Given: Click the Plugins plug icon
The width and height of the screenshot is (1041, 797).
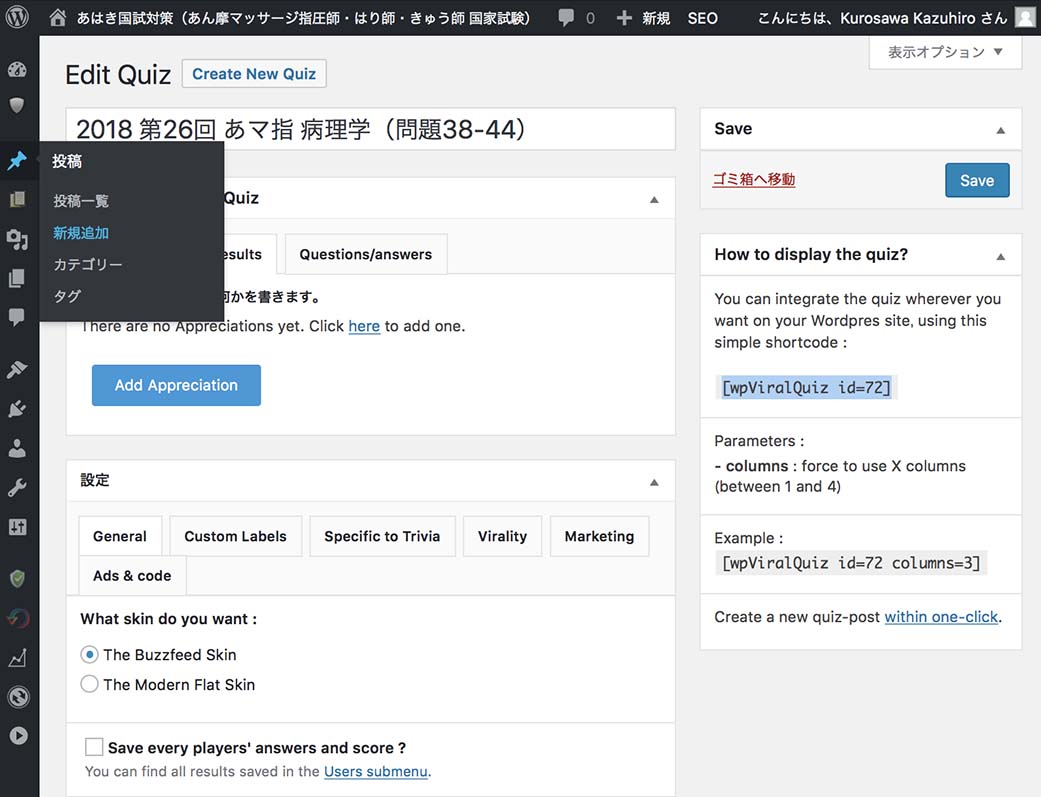Looking at the screenshot, I should tap(17, 409).
